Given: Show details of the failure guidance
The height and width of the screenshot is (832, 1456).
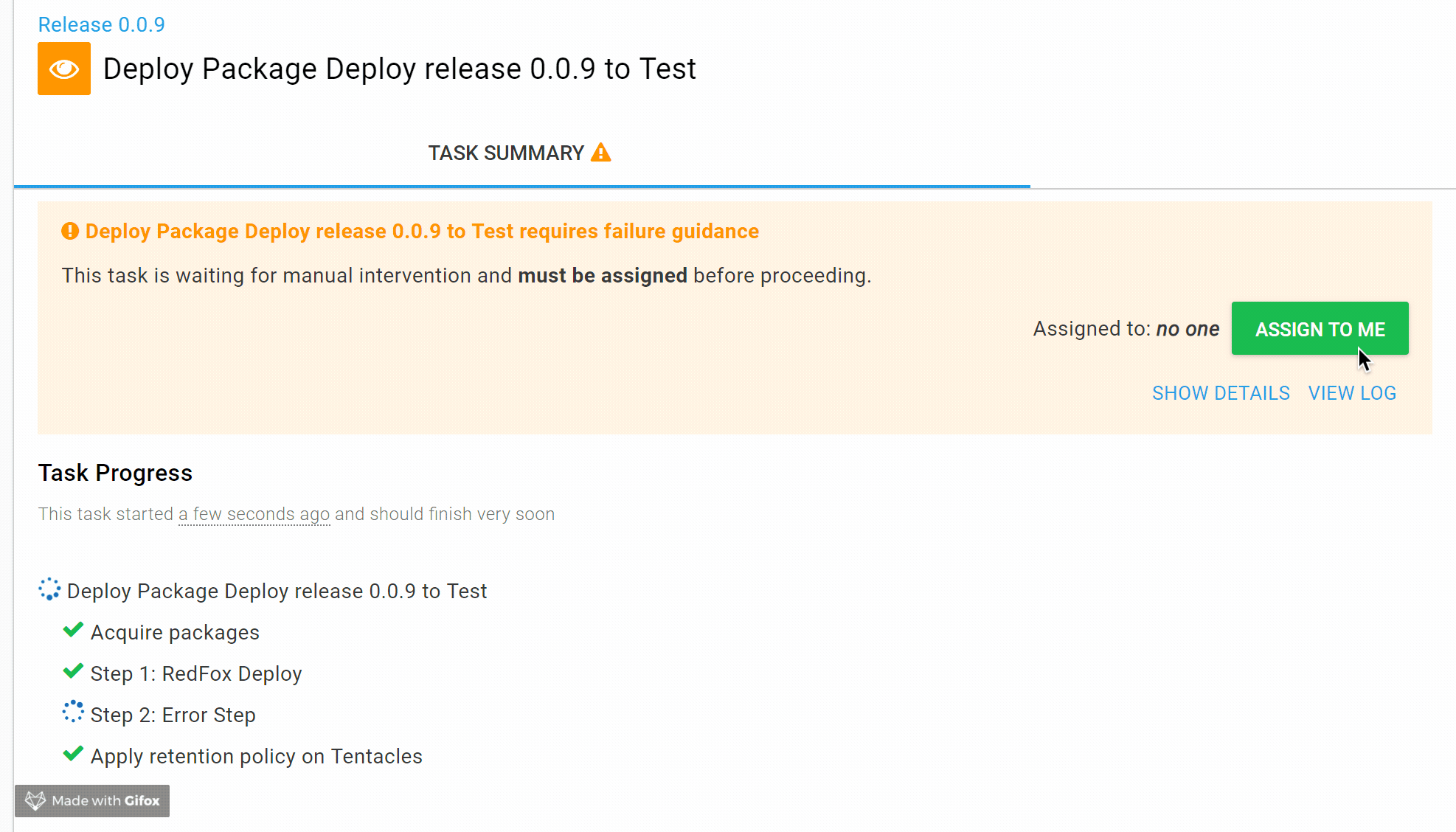Looking at the screenshot, I should pos(1221,393).
